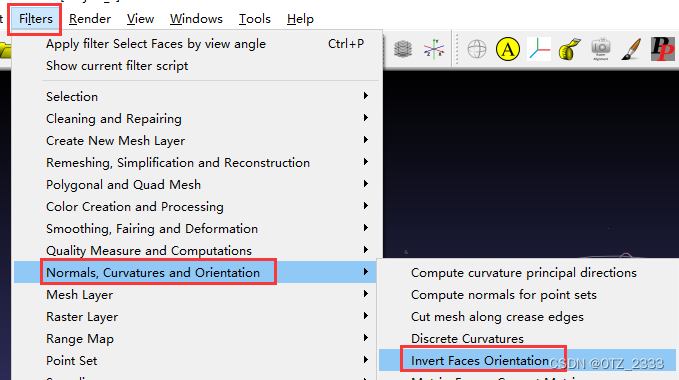Image resolution: width=679 pixels, height=380 pixels.
Task: Click the yellow folder open icon
Action: pos(5,50)
